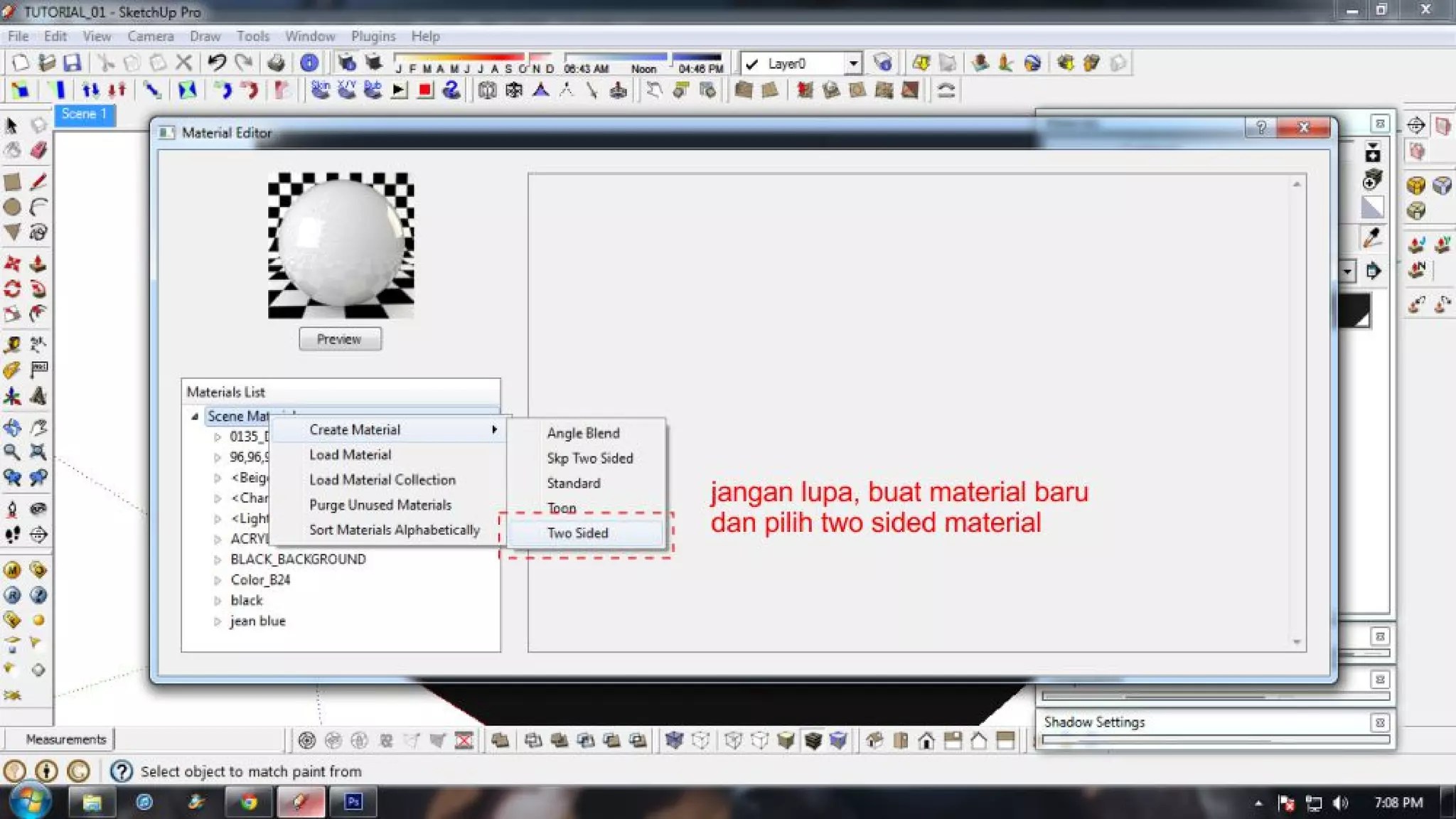This screenshot has width=1456, height=819.
Task: Click the Print icon in toolbar
Action: (276, 63)
